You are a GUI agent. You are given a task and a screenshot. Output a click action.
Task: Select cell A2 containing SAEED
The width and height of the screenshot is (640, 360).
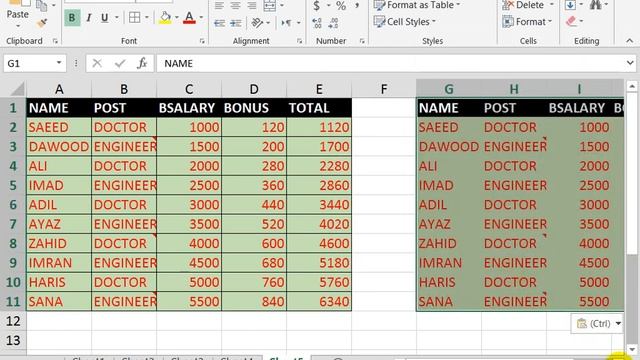[x=59, y=127]
